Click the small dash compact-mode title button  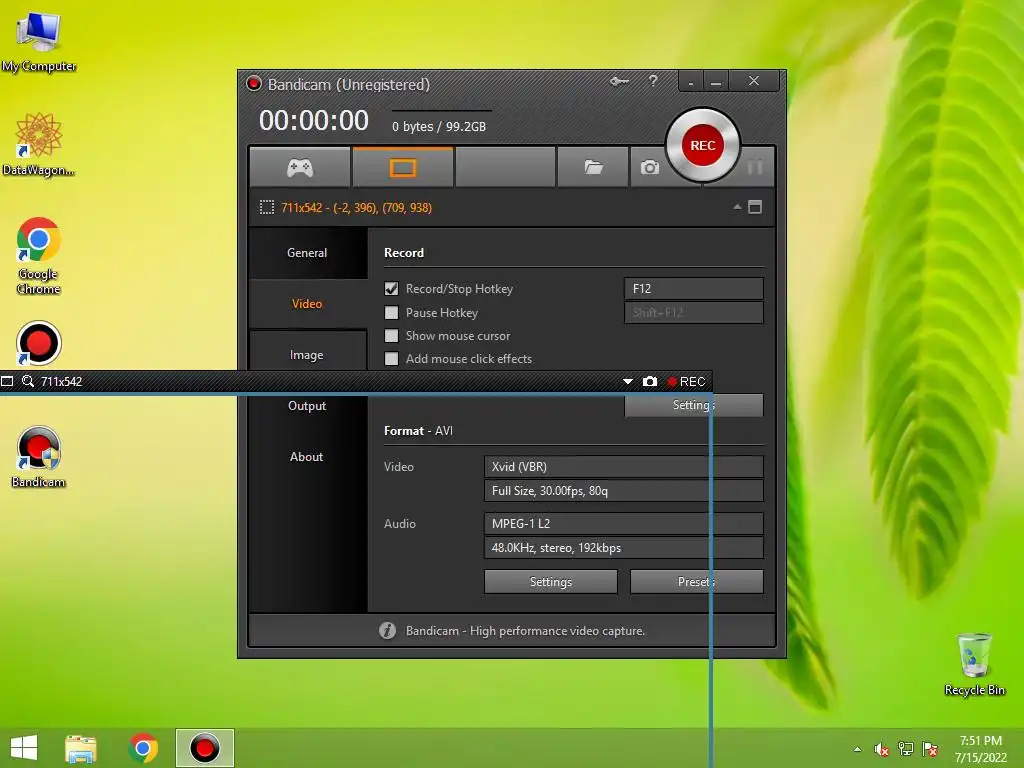click(x=690, y=82)
